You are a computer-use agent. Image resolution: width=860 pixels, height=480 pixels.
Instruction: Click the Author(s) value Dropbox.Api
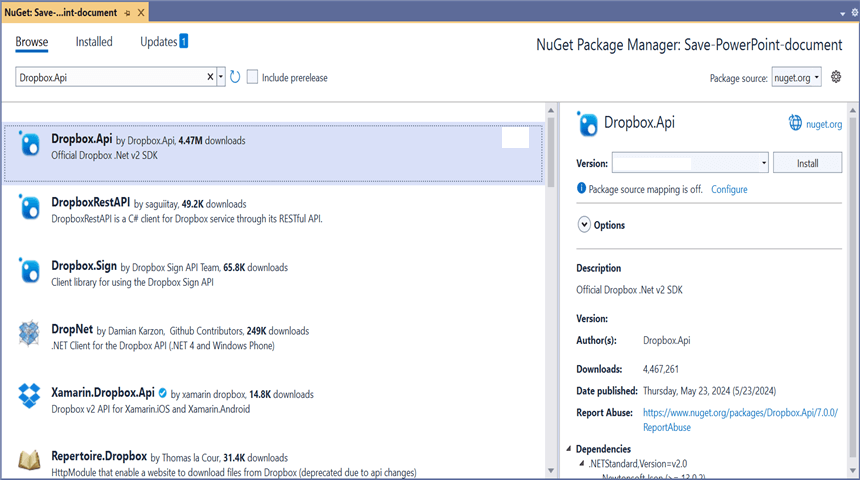666,341
